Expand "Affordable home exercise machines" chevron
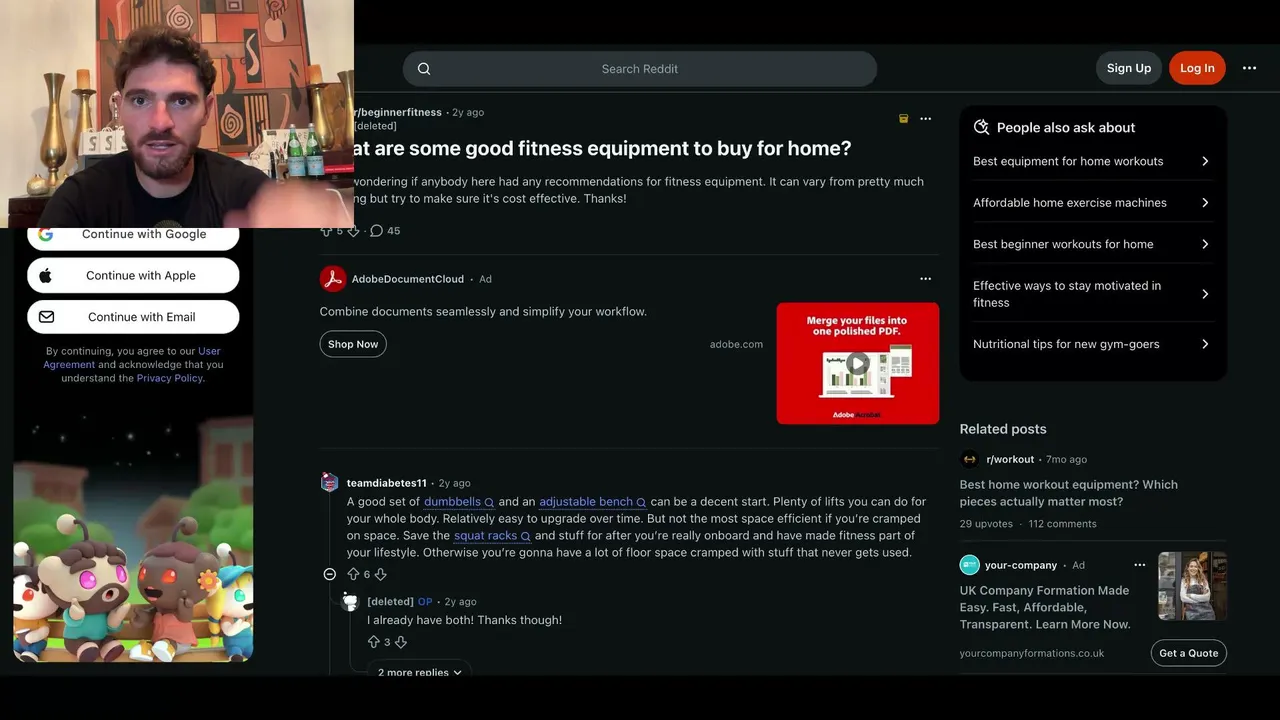The width and height of the screenshot is (1280, 720). click(x=1205, y=203)
